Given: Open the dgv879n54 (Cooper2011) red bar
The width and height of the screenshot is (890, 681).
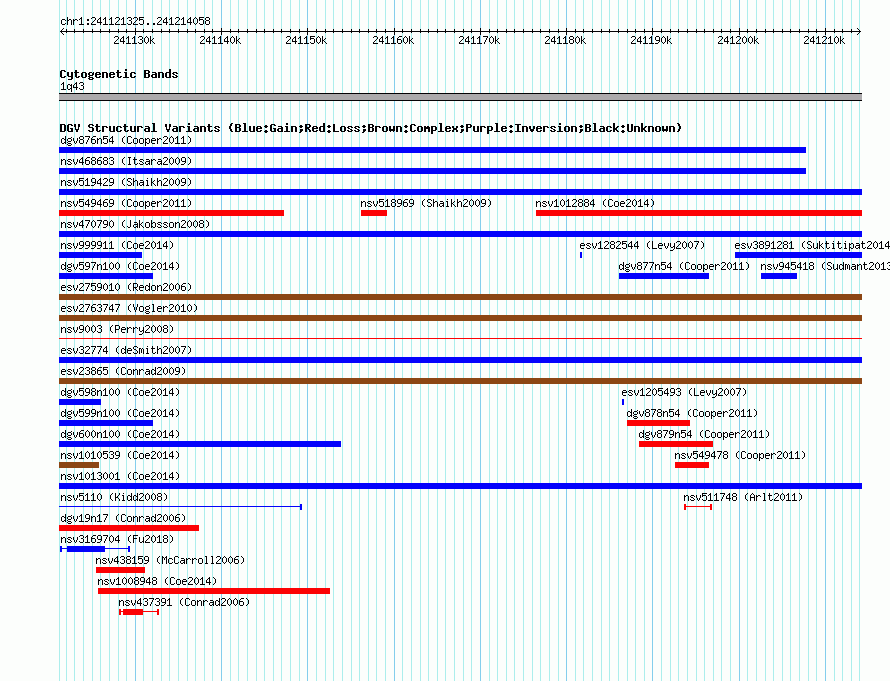Looking at the screenshot, I should pos(675,444).
